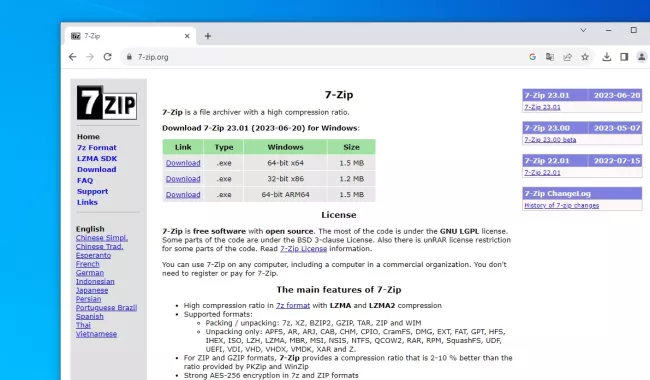This screenshot has height=380, width=650.
Task: Switch language to Chinese Trad.
Action: tap(99, 247)
